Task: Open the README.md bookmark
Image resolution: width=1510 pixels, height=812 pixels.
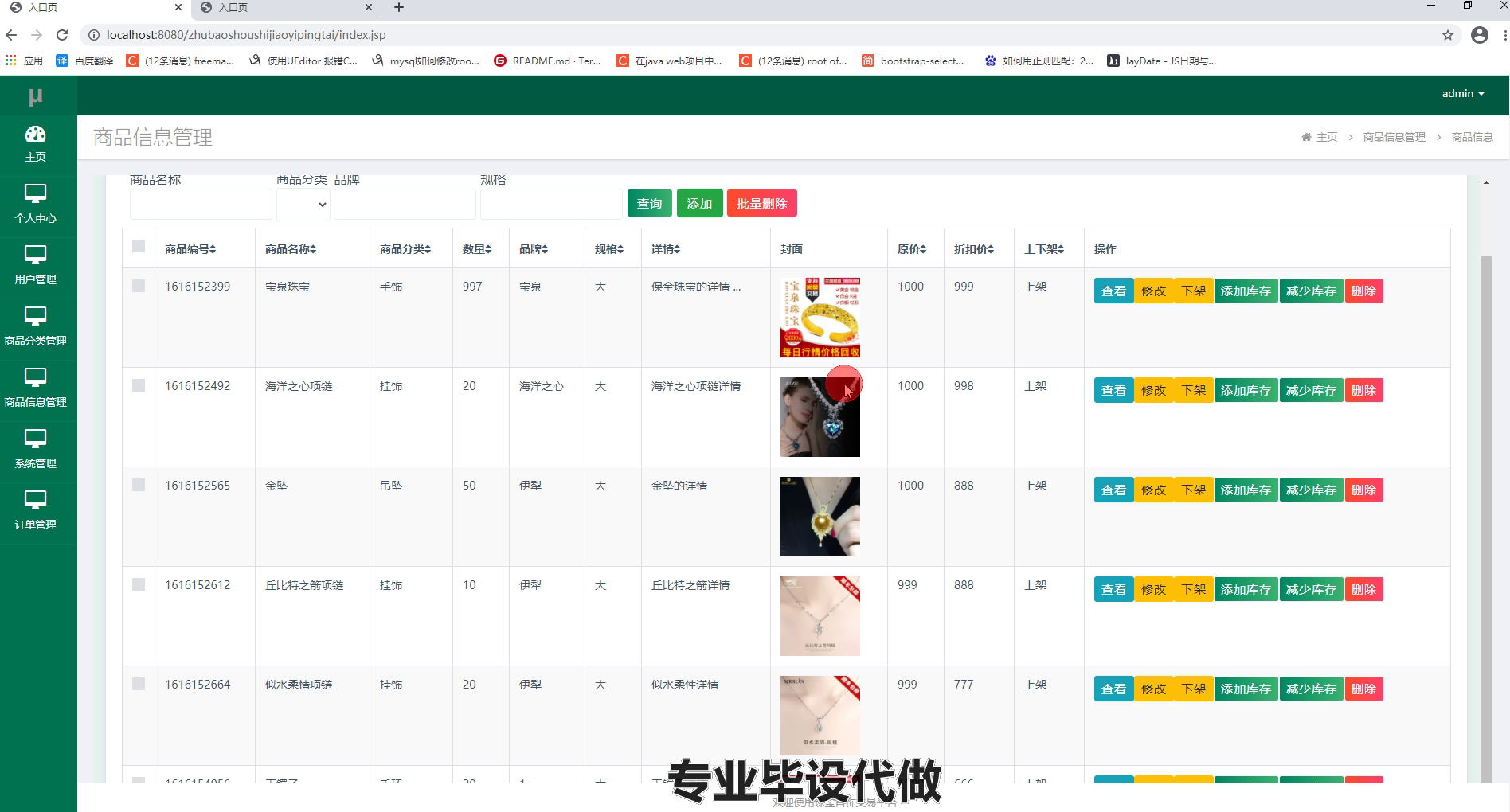Action: tap(547, 61)
